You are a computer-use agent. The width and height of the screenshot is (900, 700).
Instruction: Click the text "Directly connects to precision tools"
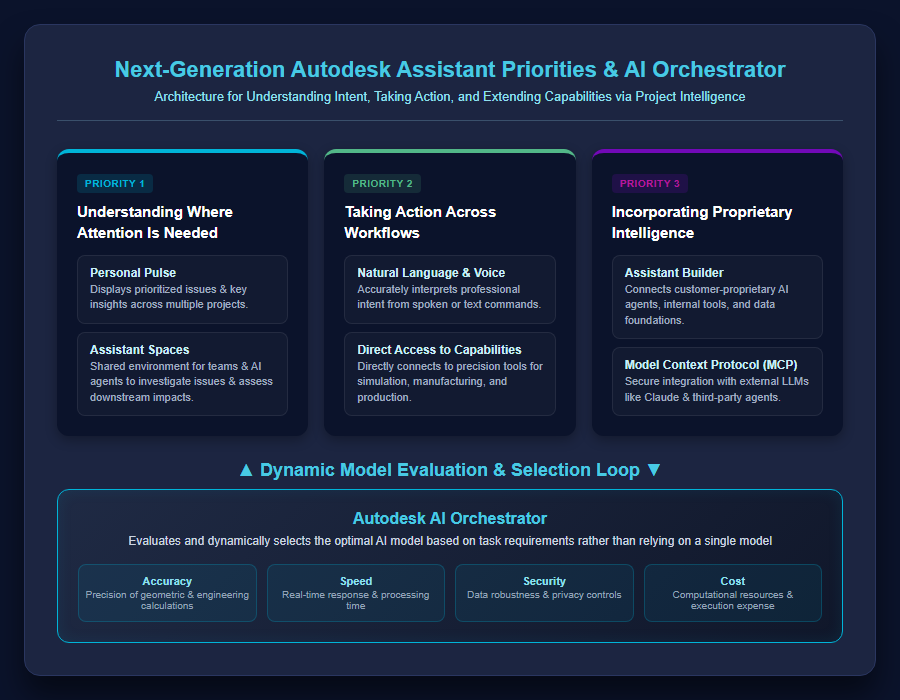(450, 382)
